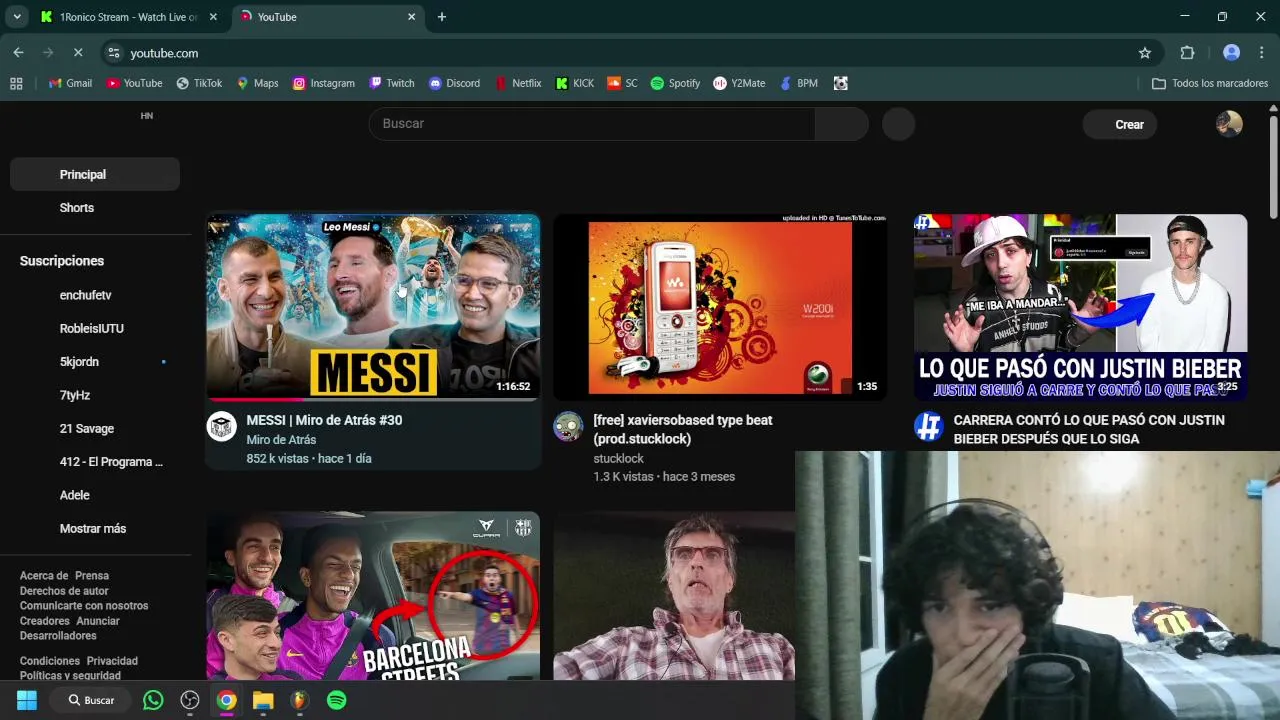Play the Barcelona Streets video thumbnail
The width and height of the screenshot is (1280, 720).
coord(373,596)
